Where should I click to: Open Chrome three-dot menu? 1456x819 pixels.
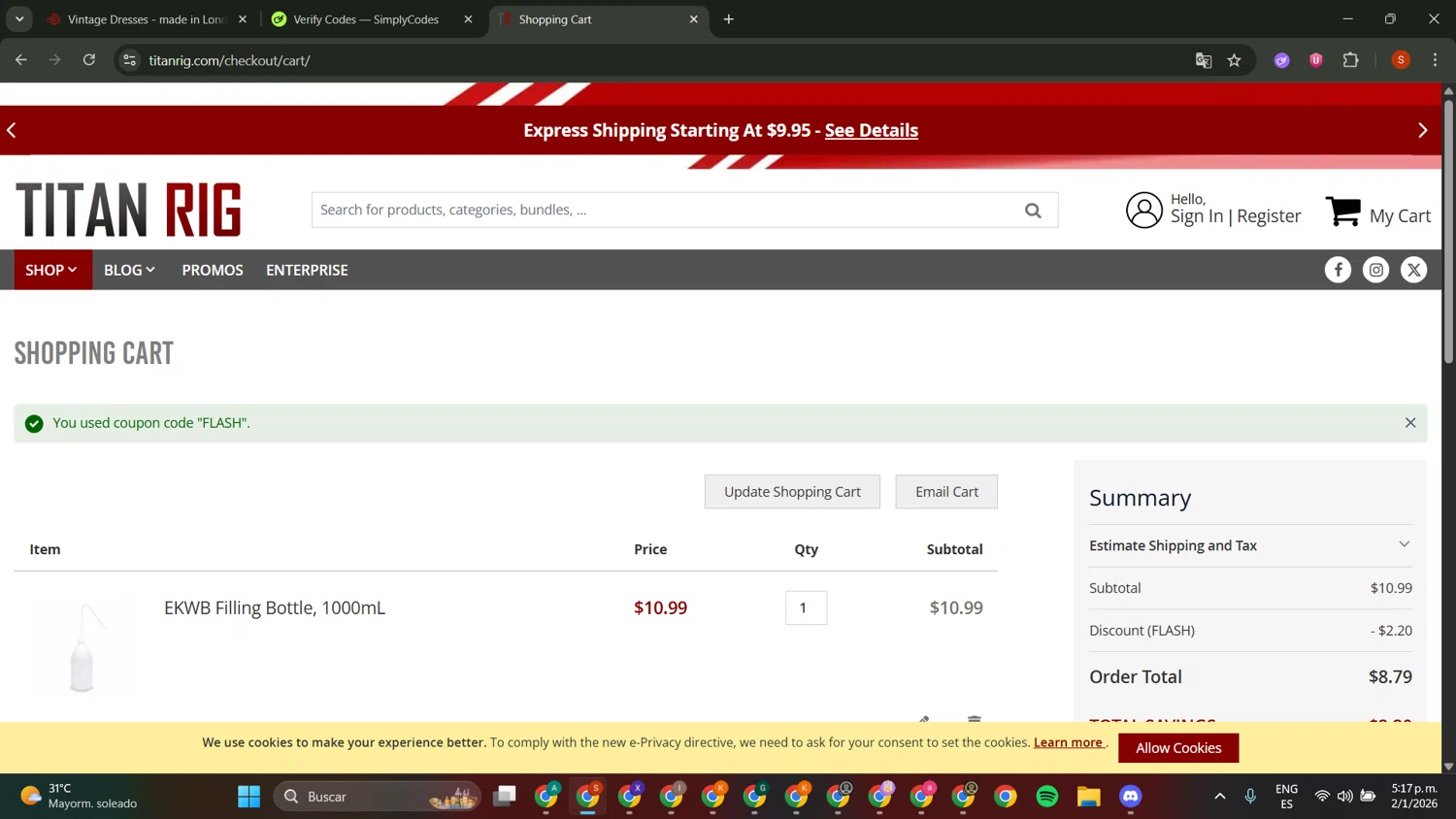pyautogui.click(x=1435, y=60)
